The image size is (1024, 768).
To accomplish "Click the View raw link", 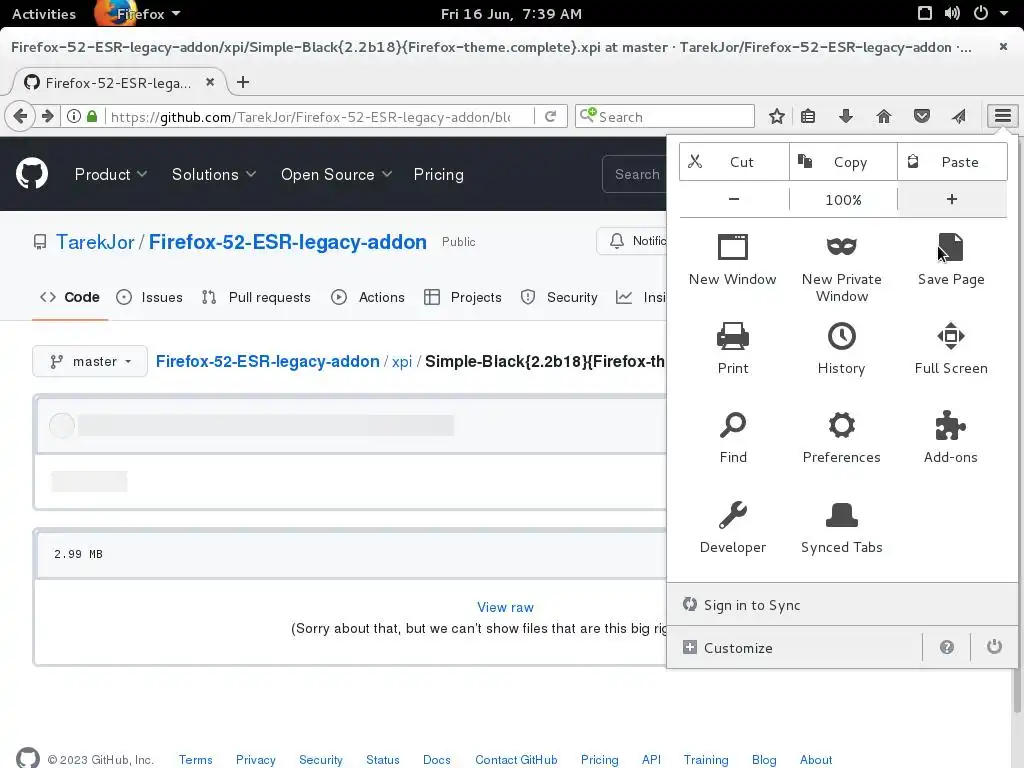I will click(x=505, y=607).
